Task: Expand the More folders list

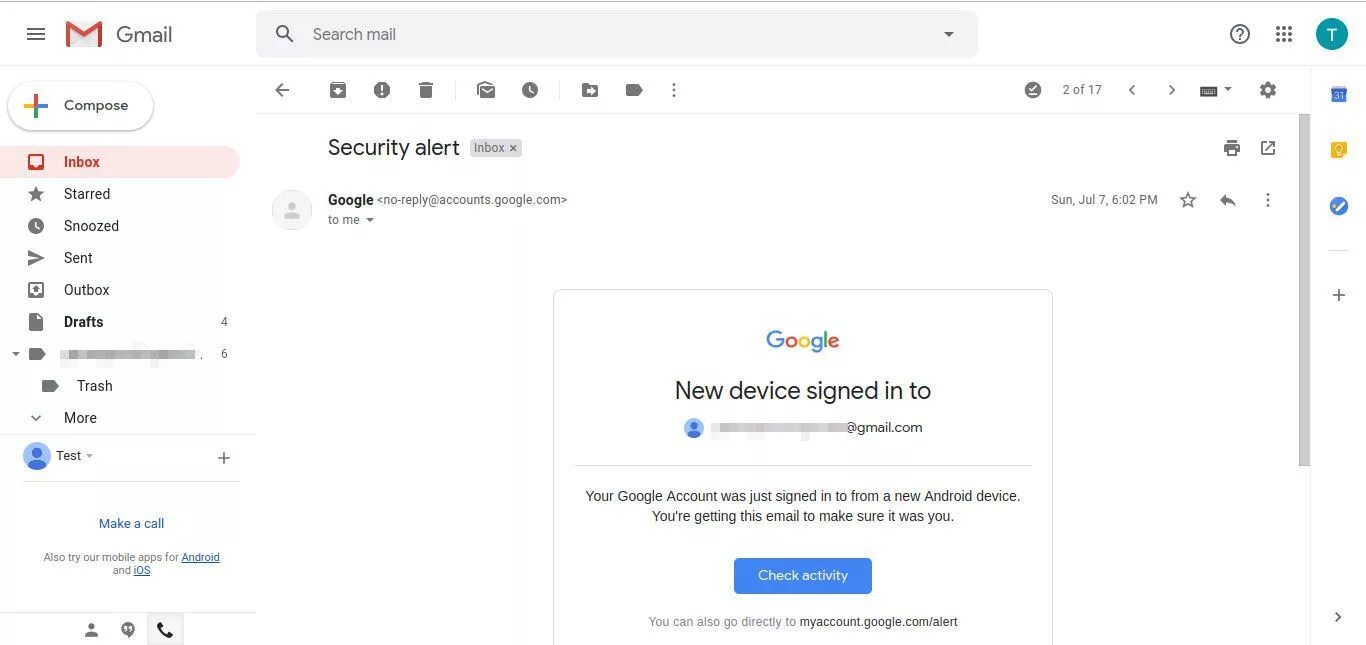Action: click(x=80, y=418)
